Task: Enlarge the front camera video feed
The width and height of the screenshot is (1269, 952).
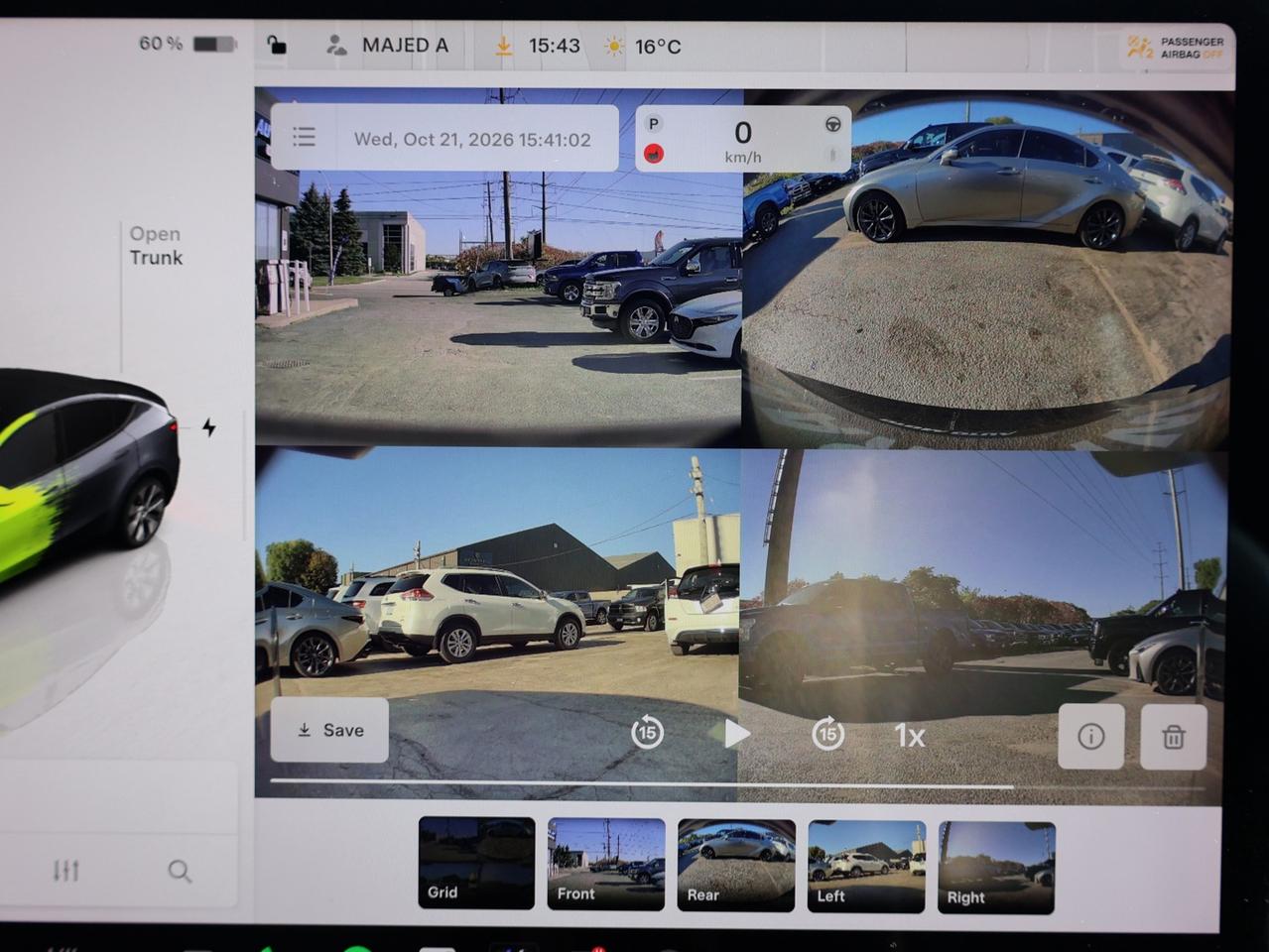Action: 498,266
